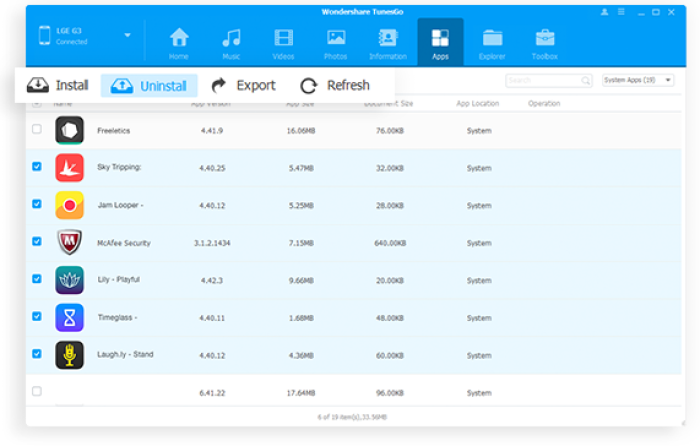
Task: Open the Toolbox section
Action: point(545,44)
